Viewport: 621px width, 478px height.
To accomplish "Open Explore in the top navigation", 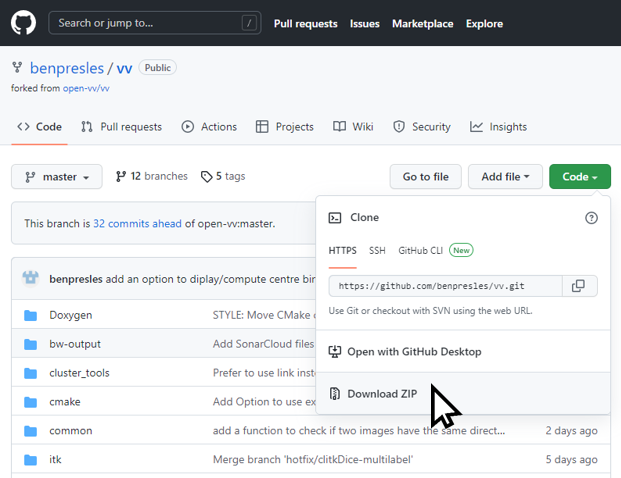I will tap(484, 24).
